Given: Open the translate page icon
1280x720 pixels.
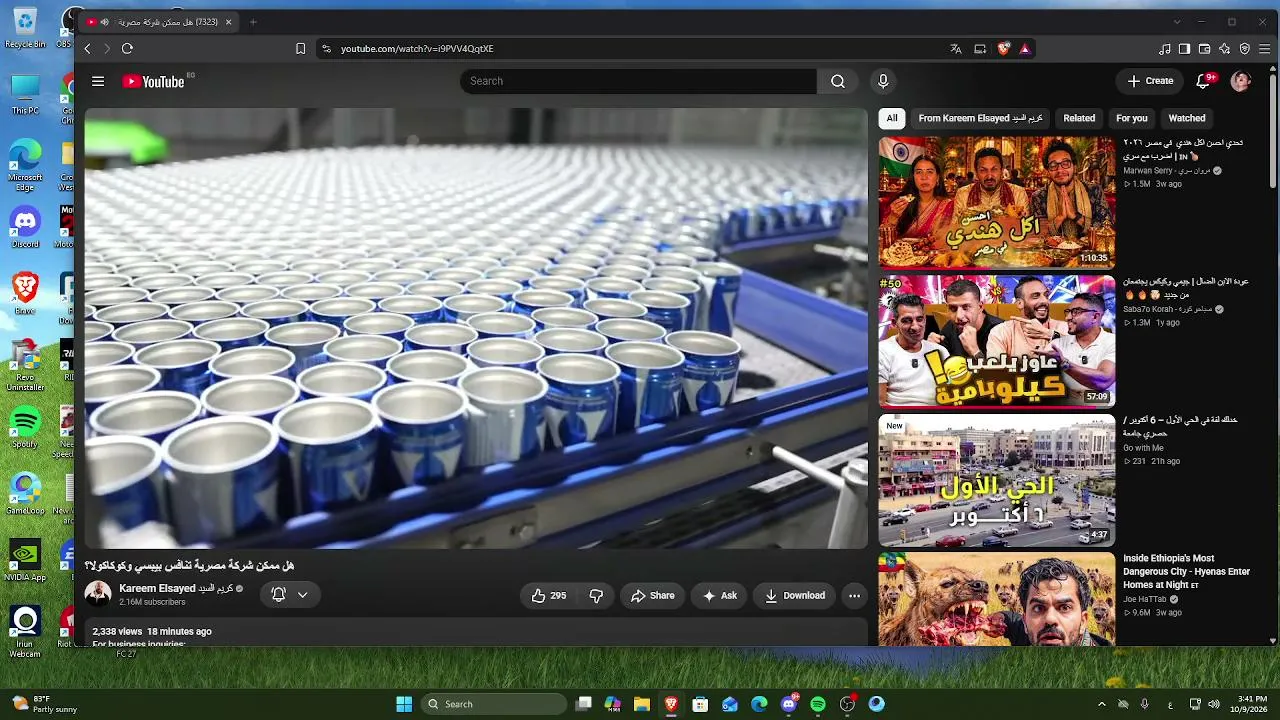Looking at the screenshot, I should (956, 48).
